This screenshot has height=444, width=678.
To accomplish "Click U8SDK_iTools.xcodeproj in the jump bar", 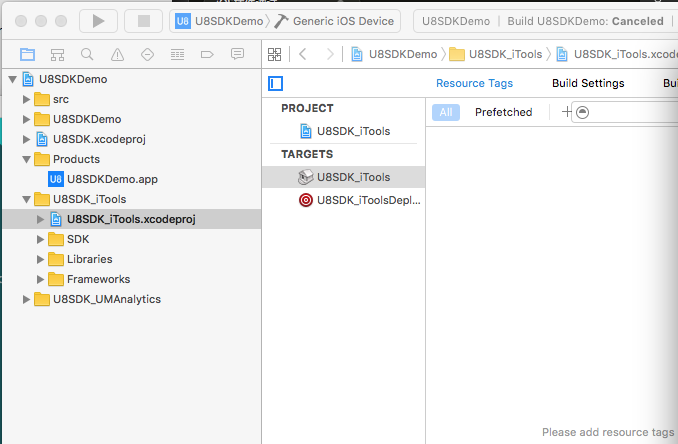I will coord(617,54).
